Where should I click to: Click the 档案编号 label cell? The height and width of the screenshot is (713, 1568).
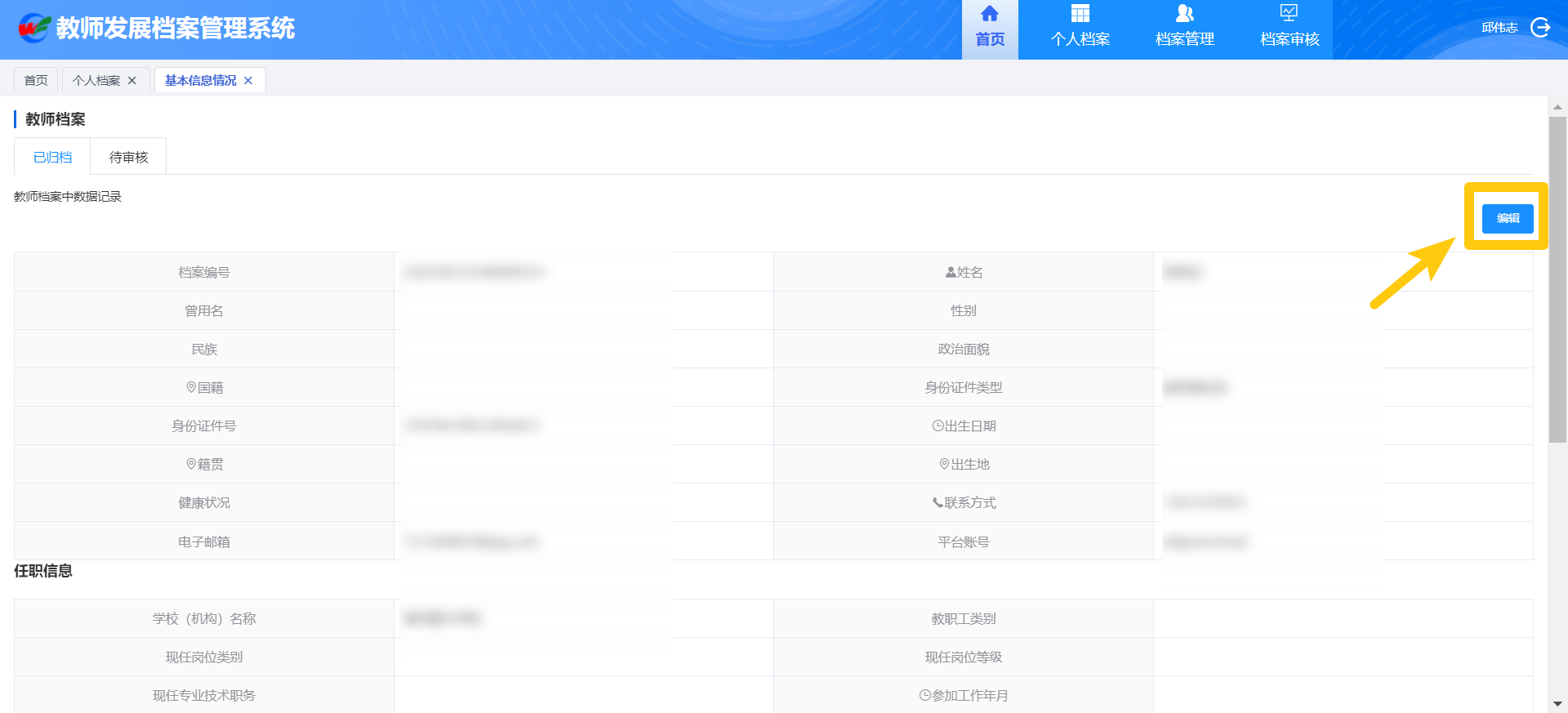pos(204,272)
